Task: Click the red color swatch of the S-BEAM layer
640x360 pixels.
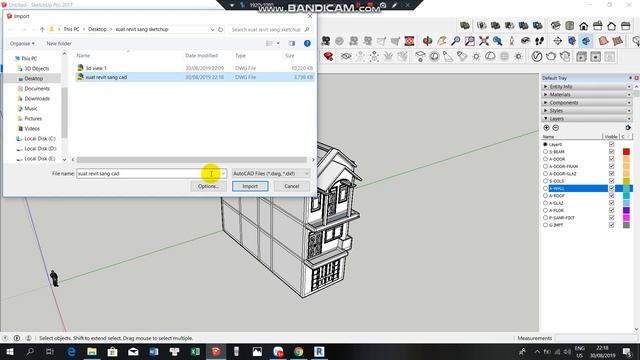Action: tap(626, 152)
